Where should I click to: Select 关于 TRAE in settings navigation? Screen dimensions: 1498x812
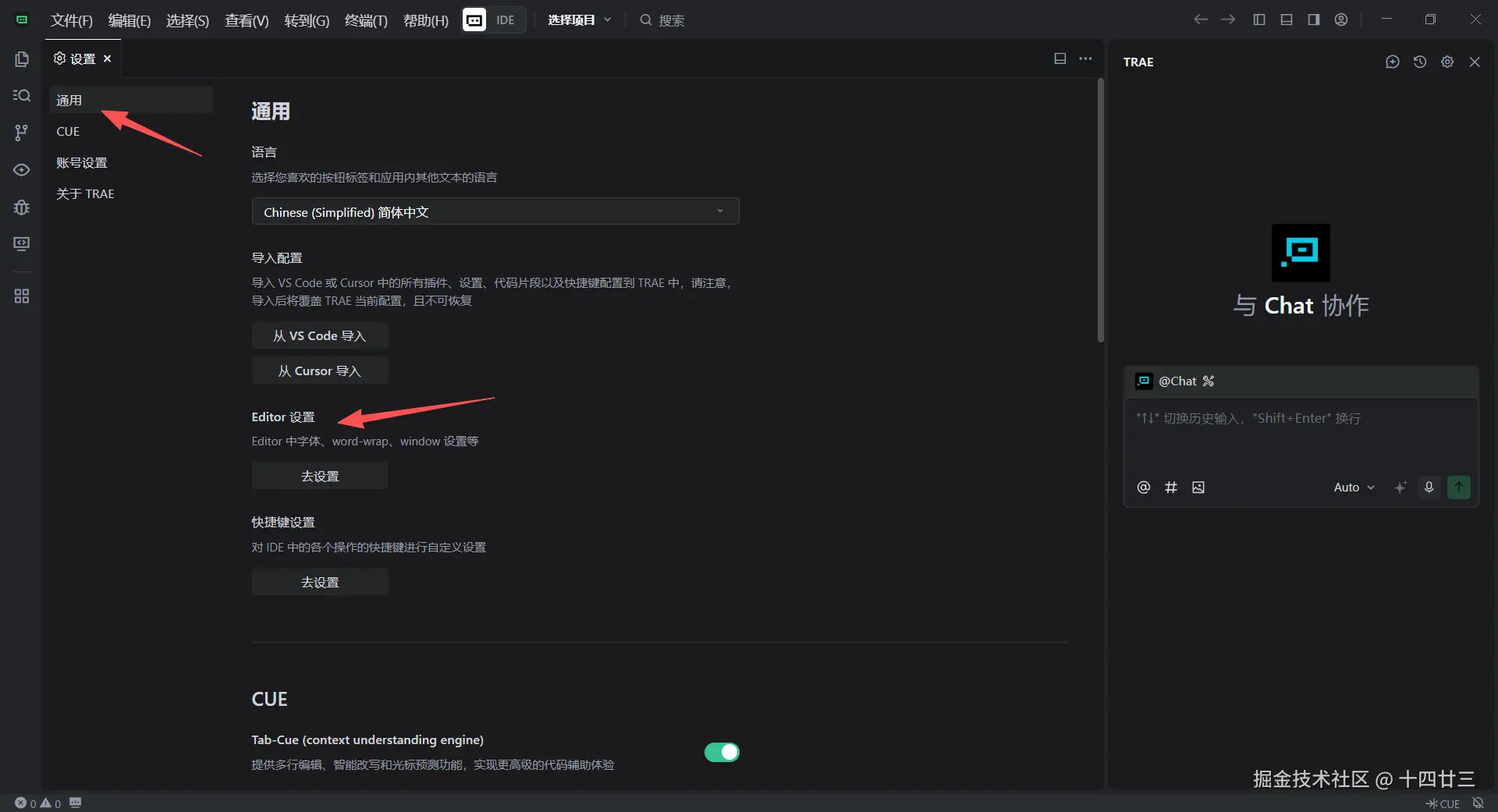coord(131,193)
